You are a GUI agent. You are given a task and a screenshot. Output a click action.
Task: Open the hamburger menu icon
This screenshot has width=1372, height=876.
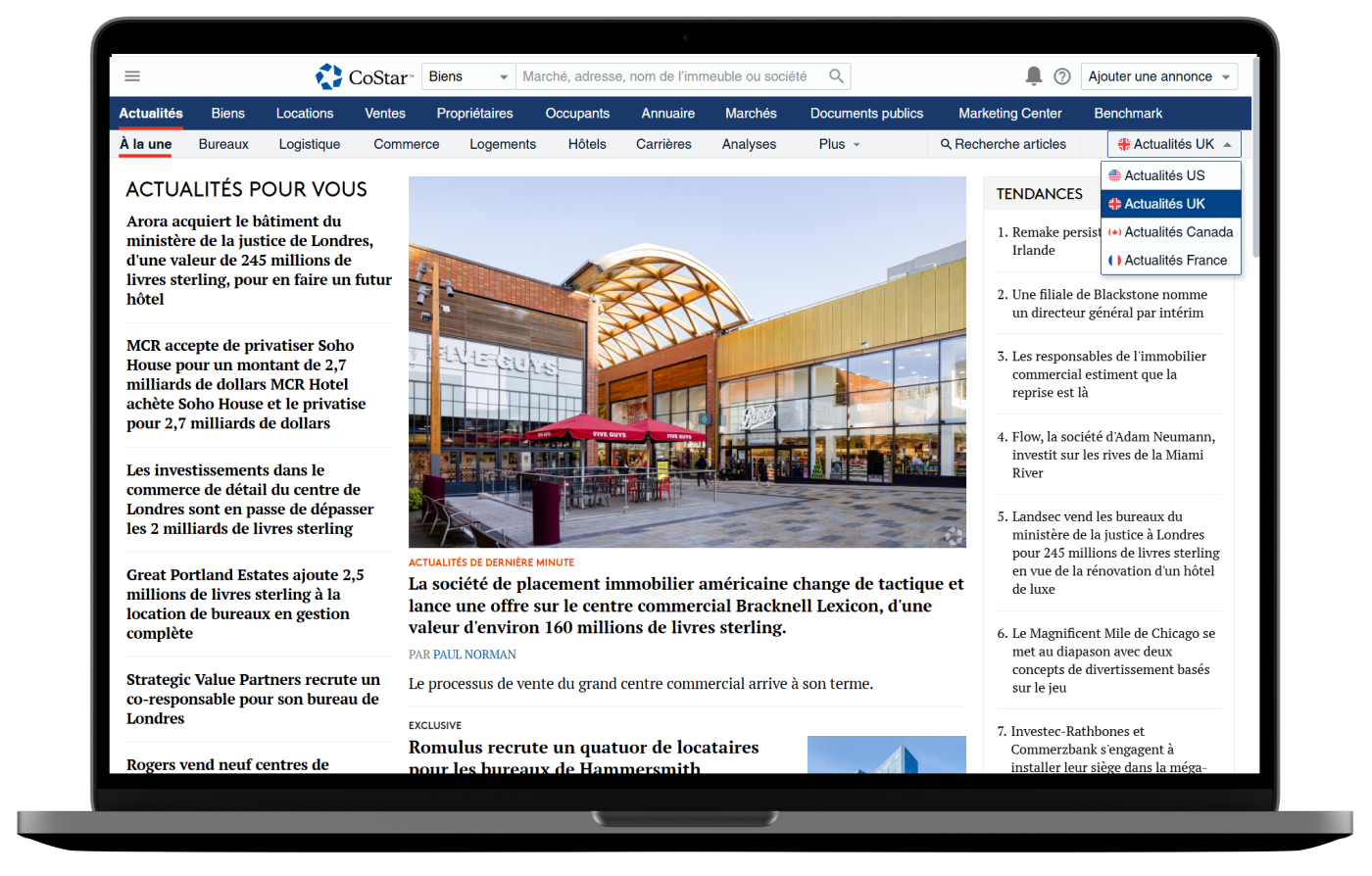pyautogui.click(x=132, y=76)
